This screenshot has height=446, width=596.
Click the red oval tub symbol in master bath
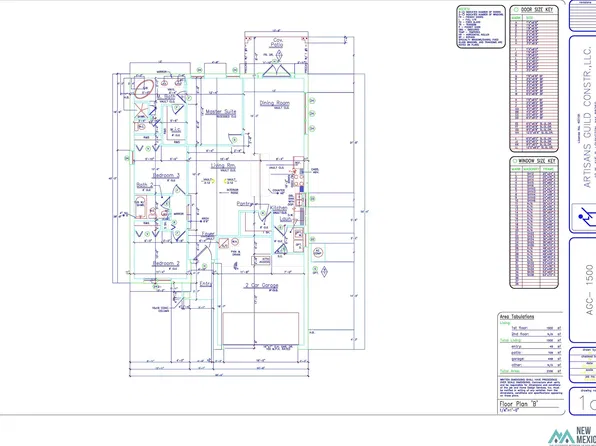point(144,89)
